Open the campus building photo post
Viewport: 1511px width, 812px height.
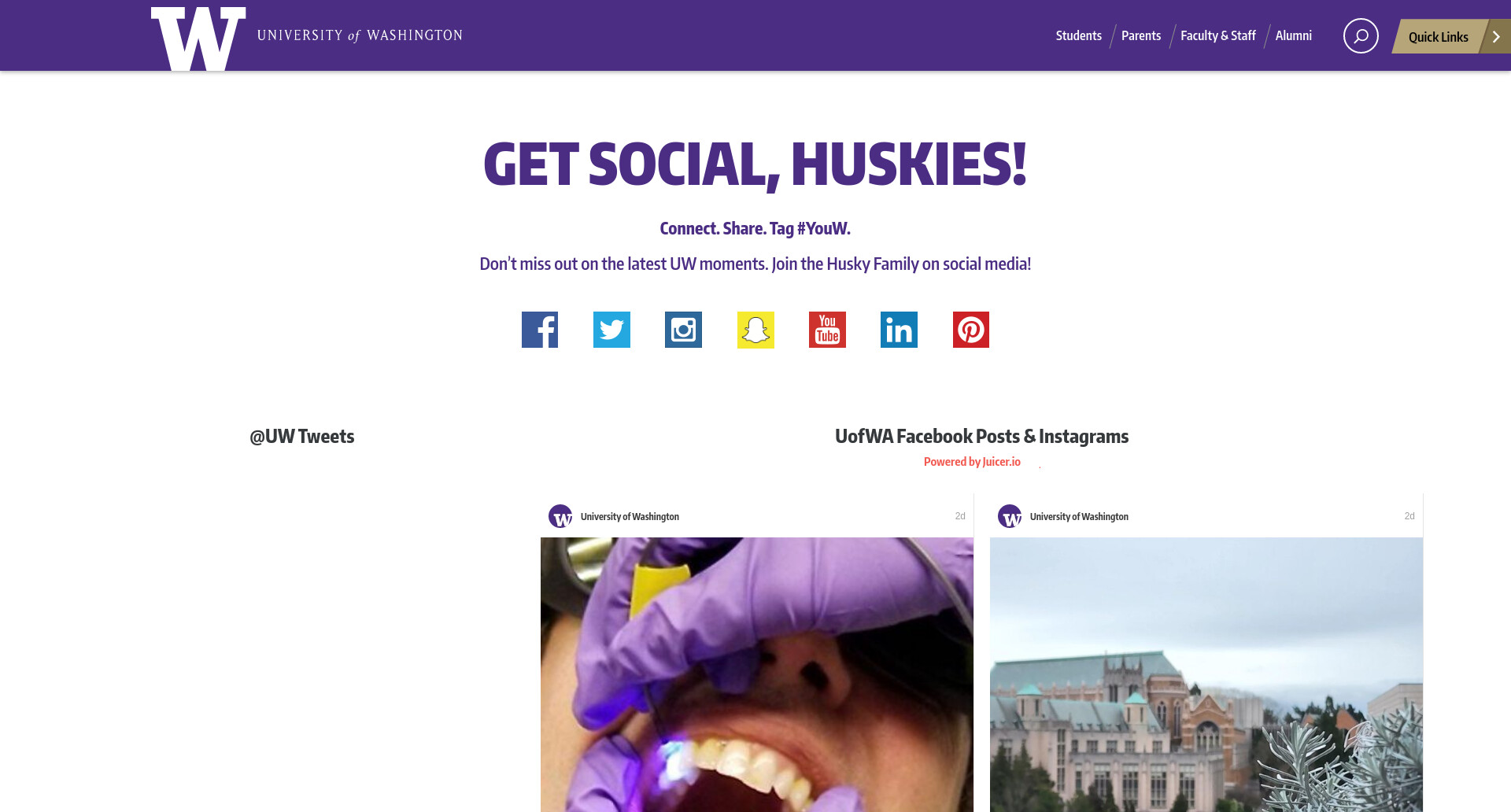[x=1206, y=674]
